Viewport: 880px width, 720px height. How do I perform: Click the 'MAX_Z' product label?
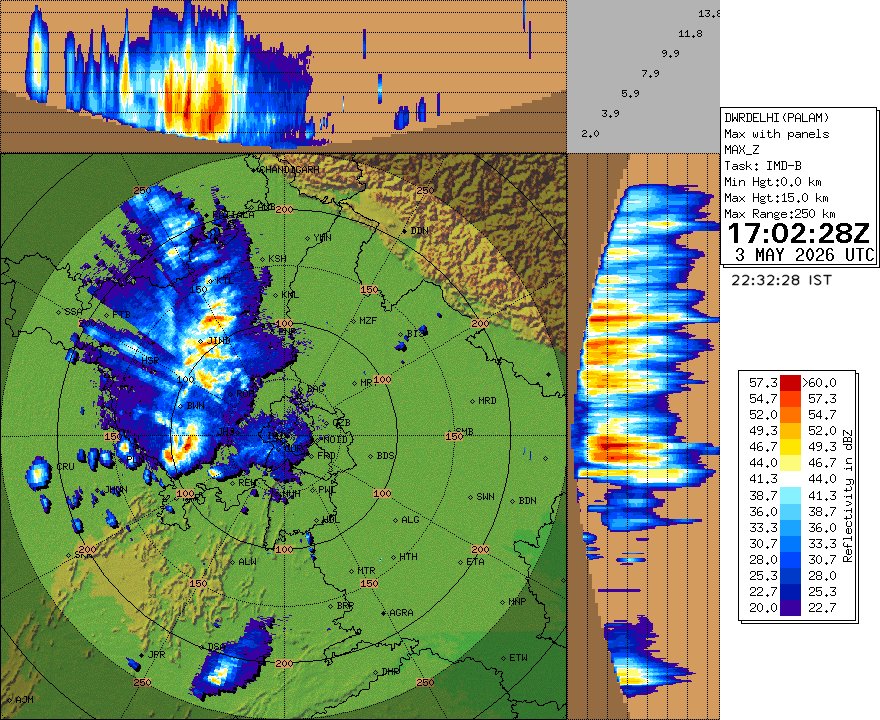coord(741,150)
